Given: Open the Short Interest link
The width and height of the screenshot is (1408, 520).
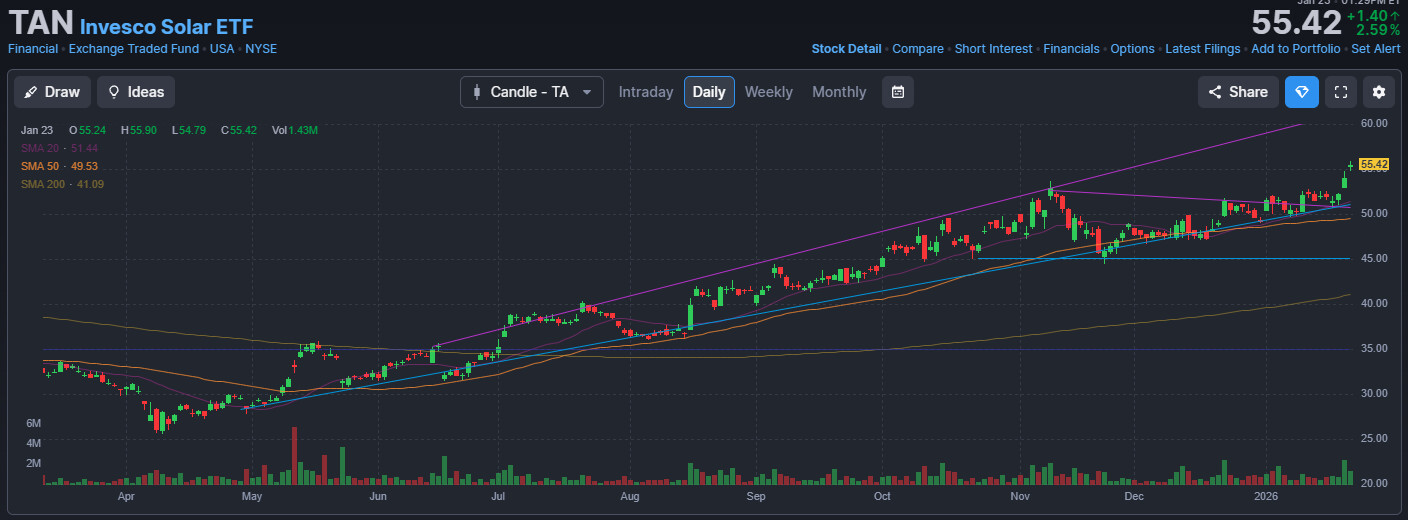Looking at the screenshot, I should pyautogui.click(x=993, y=49).
